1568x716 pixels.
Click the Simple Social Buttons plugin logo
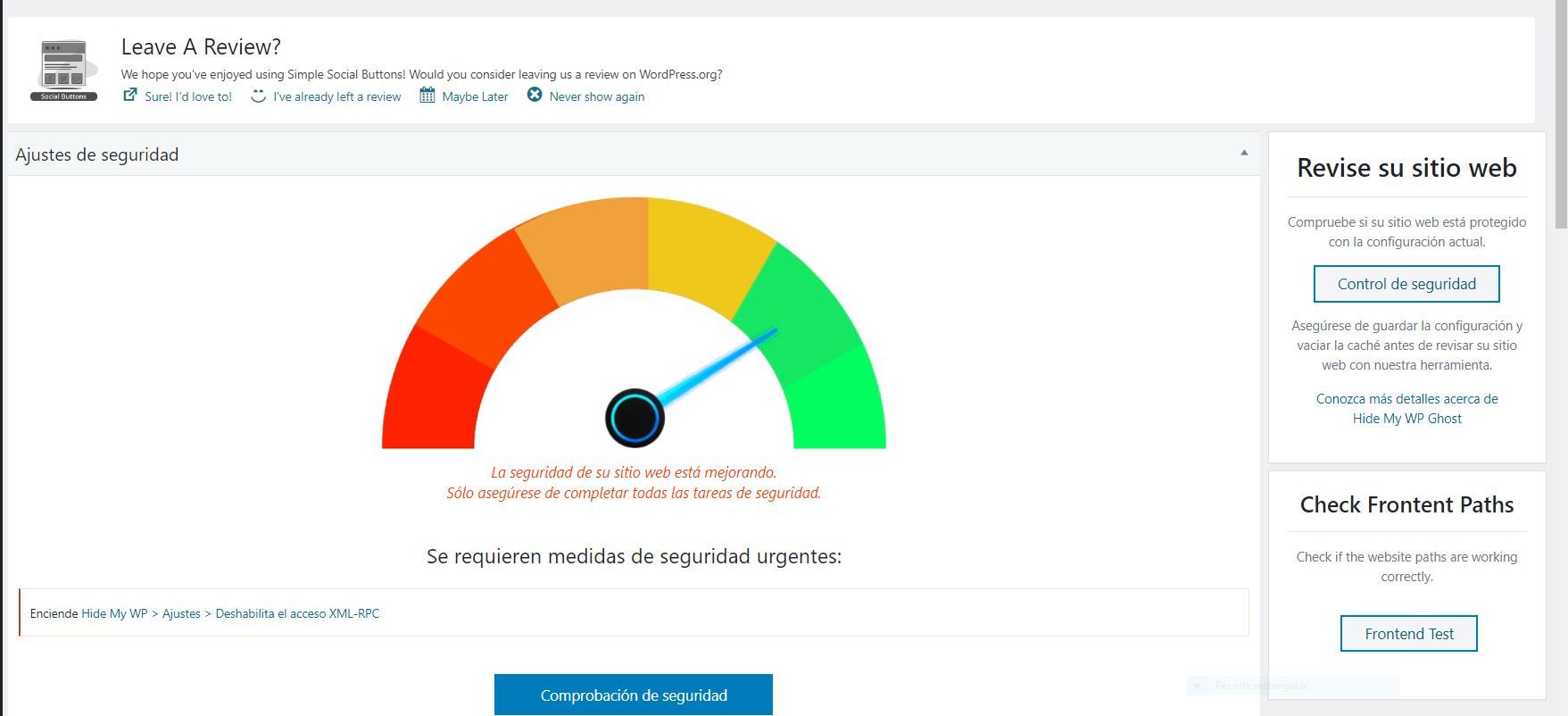pyautogui.click(x=63, y=70)
